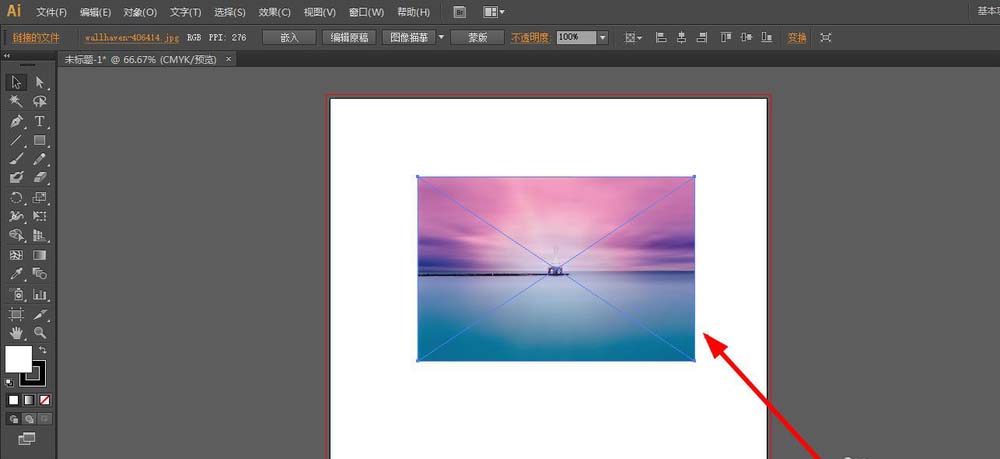The image size is (1000, 459).
Task: Switch paint mode to Gradient
Action: (29, 400)
